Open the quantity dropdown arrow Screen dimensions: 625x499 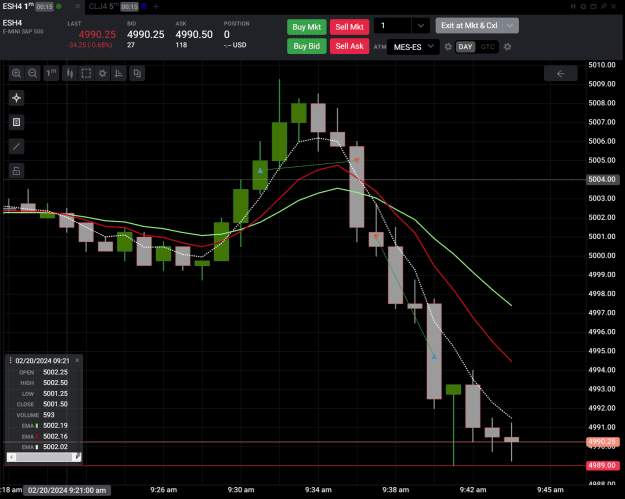(x=421, y=26)
